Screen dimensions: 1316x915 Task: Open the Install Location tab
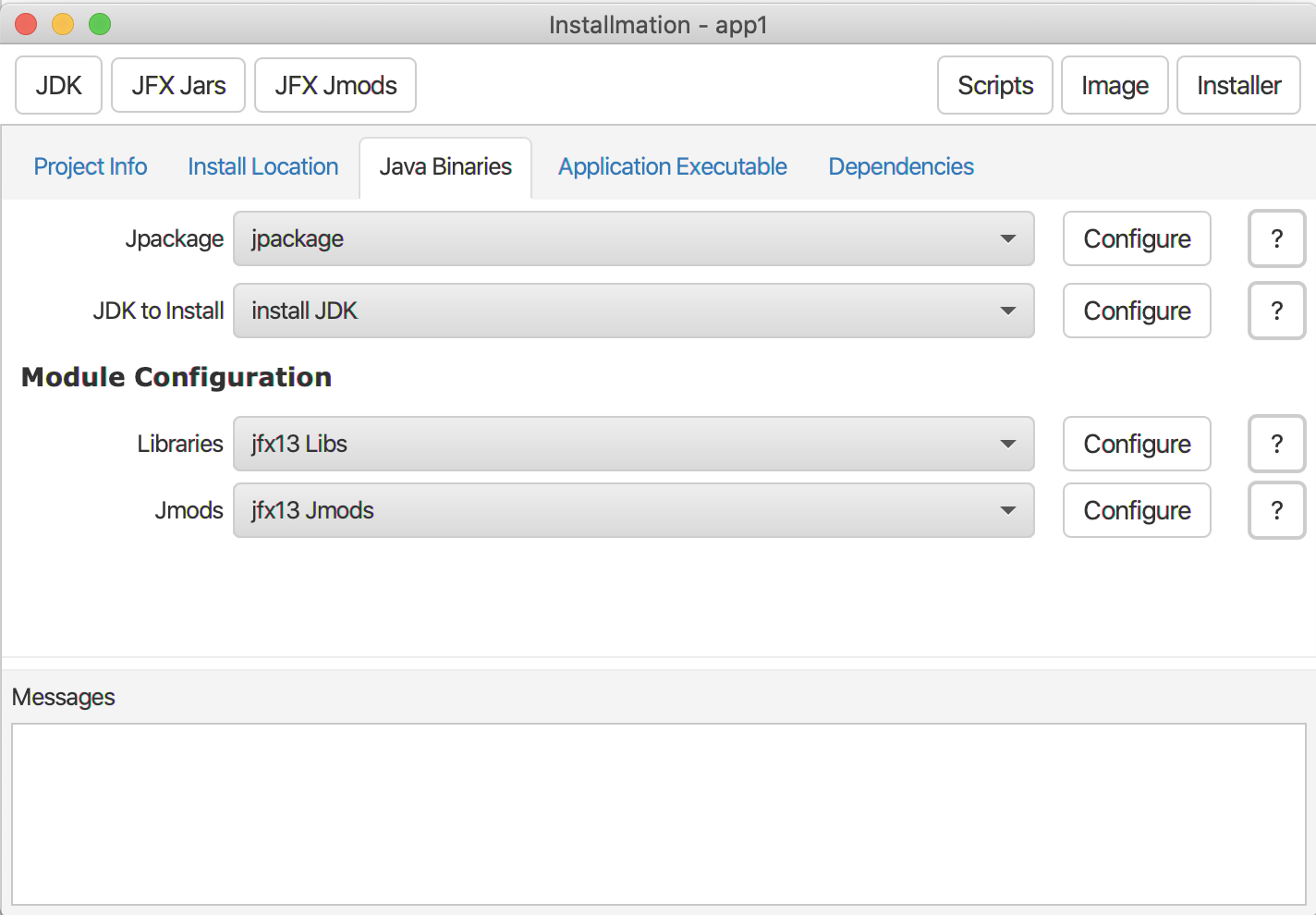coord(262,166)
